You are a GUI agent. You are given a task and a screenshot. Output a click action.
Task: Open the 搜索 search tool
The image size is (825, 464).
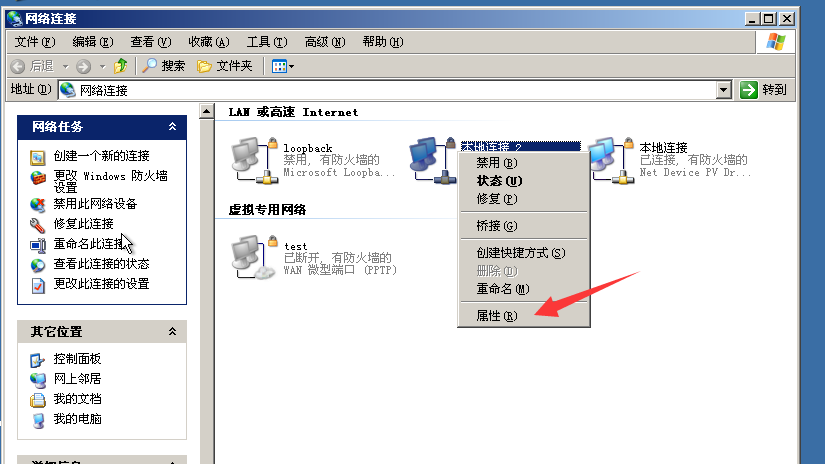tap(164, 66)
